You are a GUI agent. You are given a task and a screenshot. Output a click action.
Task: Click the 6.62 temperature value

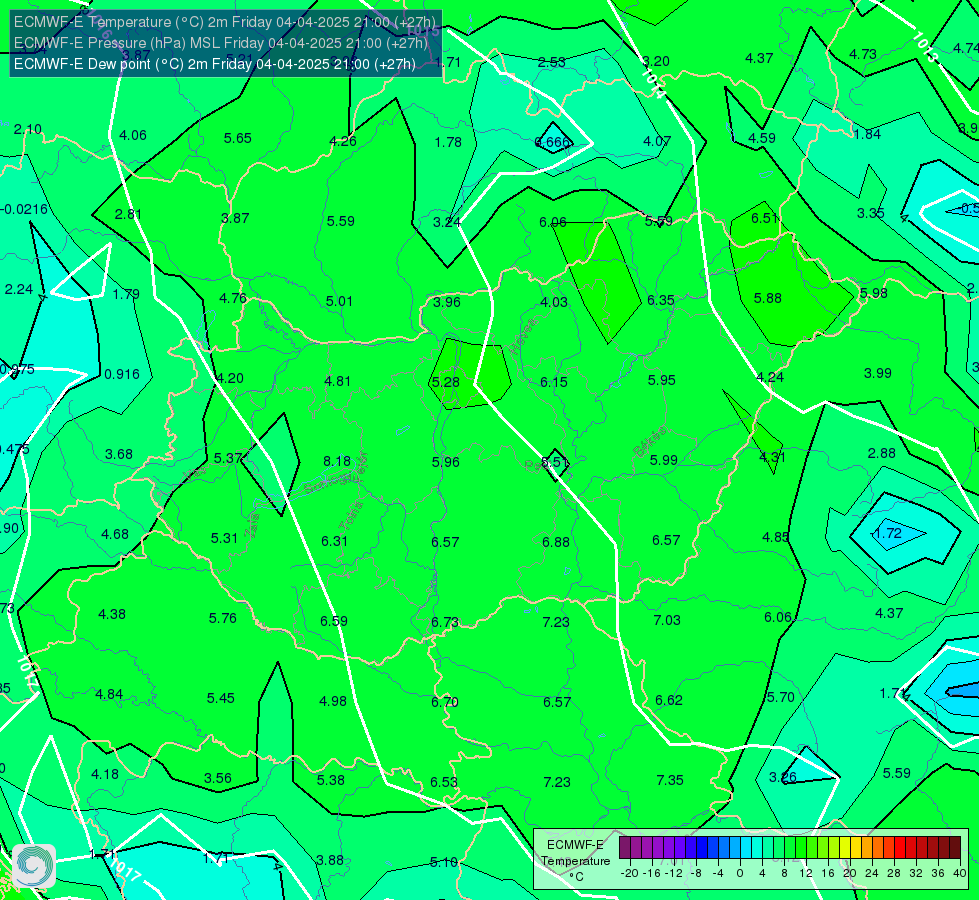669,700
